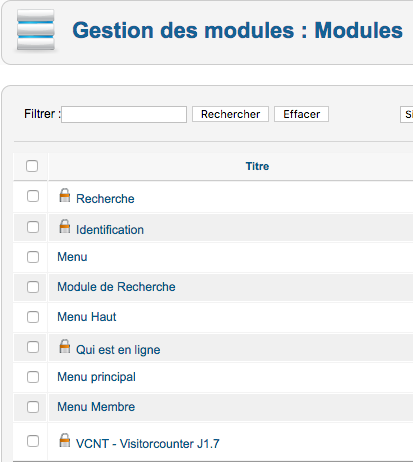This screenshot has height=462, width=413.
Task: Click the lock icon beside Recherche
Action: (x=65, y=195)
